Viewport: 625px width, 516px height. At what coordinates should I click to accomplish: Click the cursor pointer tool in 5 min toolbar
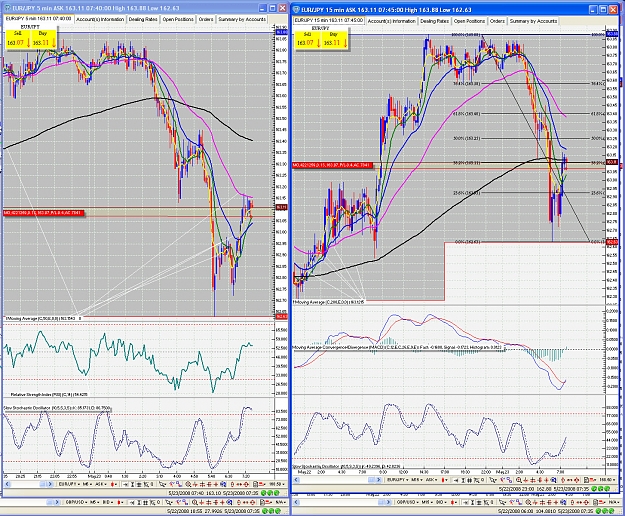162,484
